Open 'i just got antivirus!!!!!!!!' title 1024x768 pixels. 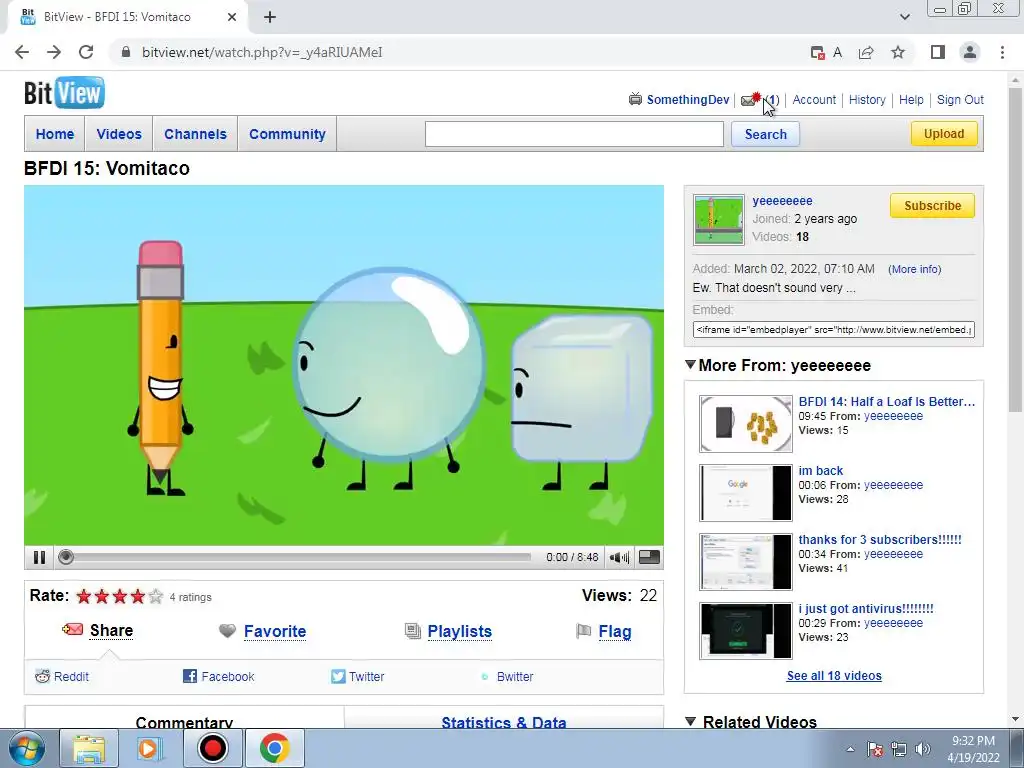(x=866, y=609)
